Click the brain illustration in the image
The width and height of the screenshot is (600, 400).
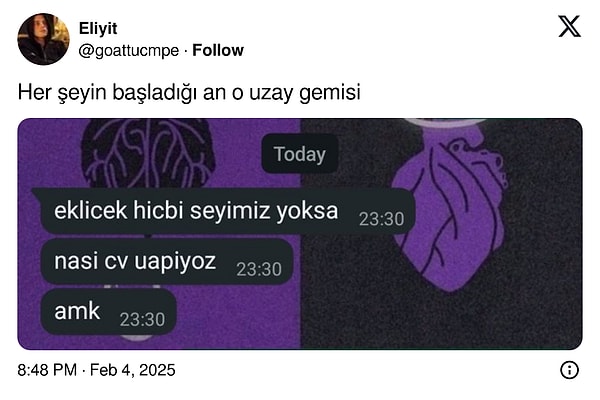point(148,153)
